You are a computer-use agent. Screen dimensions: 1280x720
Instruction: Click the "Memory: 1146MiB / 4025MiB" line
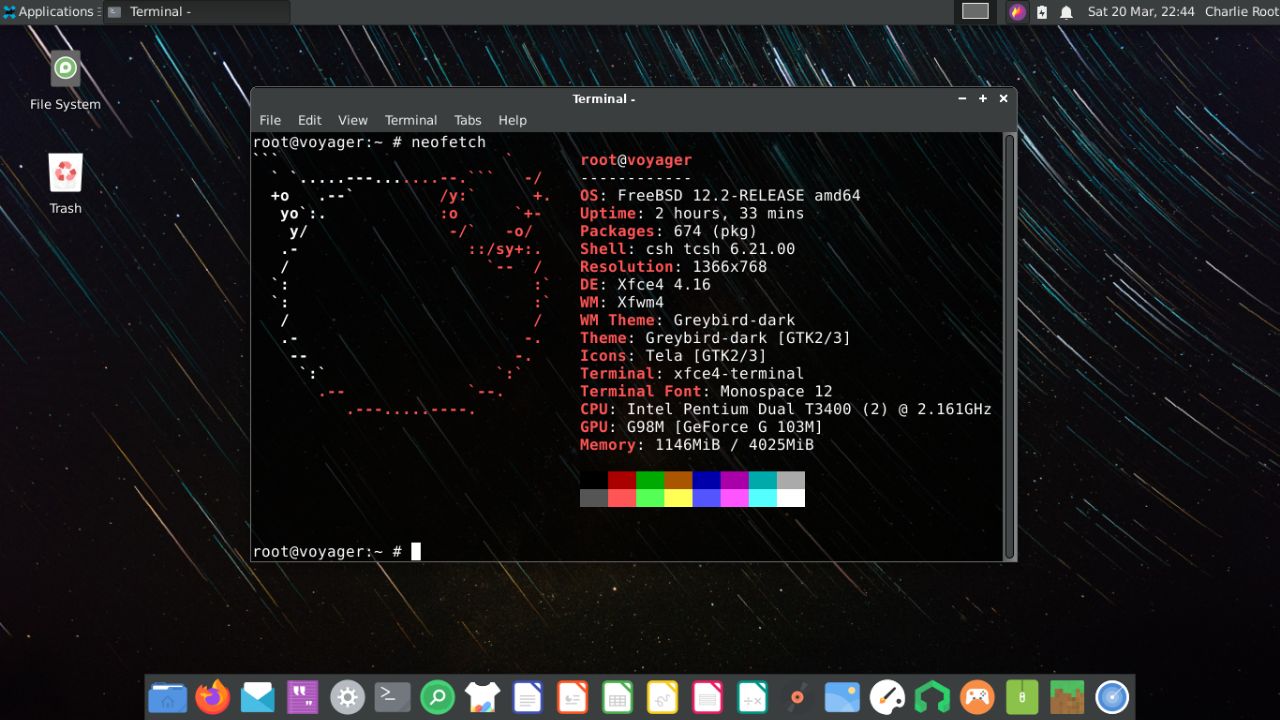tap(697, 445)
